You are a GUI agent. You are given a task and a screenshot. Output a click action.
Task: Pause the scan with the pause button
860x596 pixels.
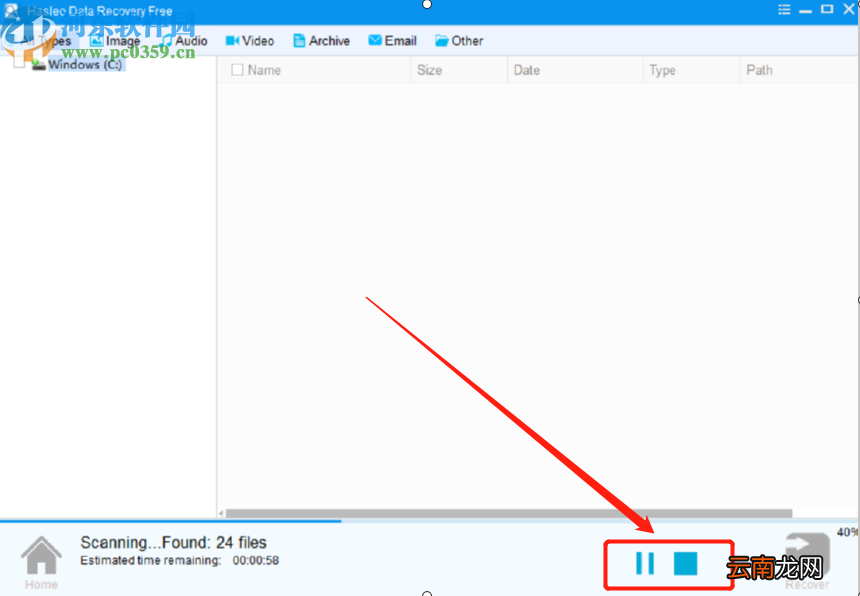[644, 563]
